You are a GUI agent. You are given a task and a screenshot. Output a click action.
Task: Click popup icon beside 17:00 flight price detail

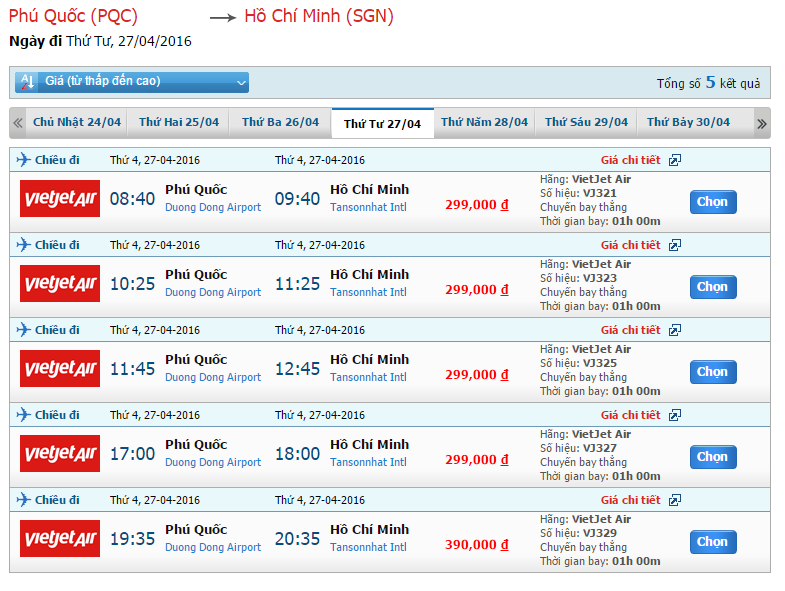point(675,415)
